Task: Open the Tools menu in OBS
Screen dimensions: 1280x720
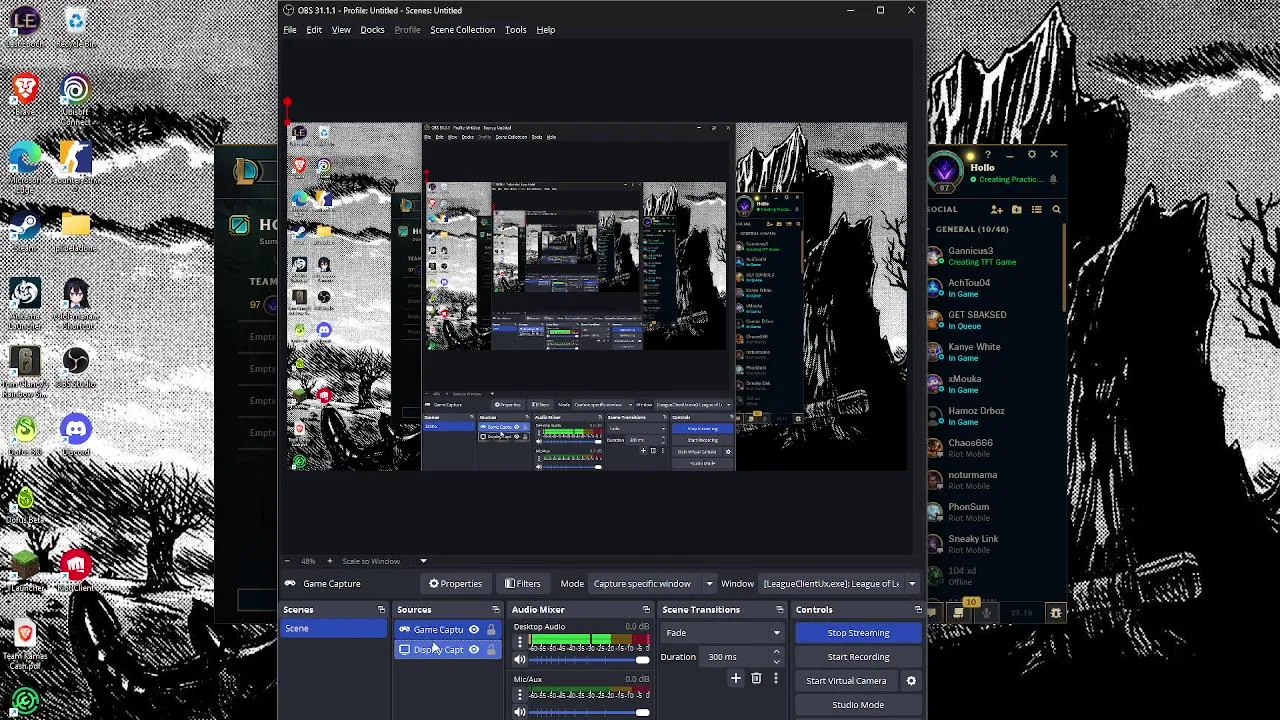Action: (x=515, y=30)
